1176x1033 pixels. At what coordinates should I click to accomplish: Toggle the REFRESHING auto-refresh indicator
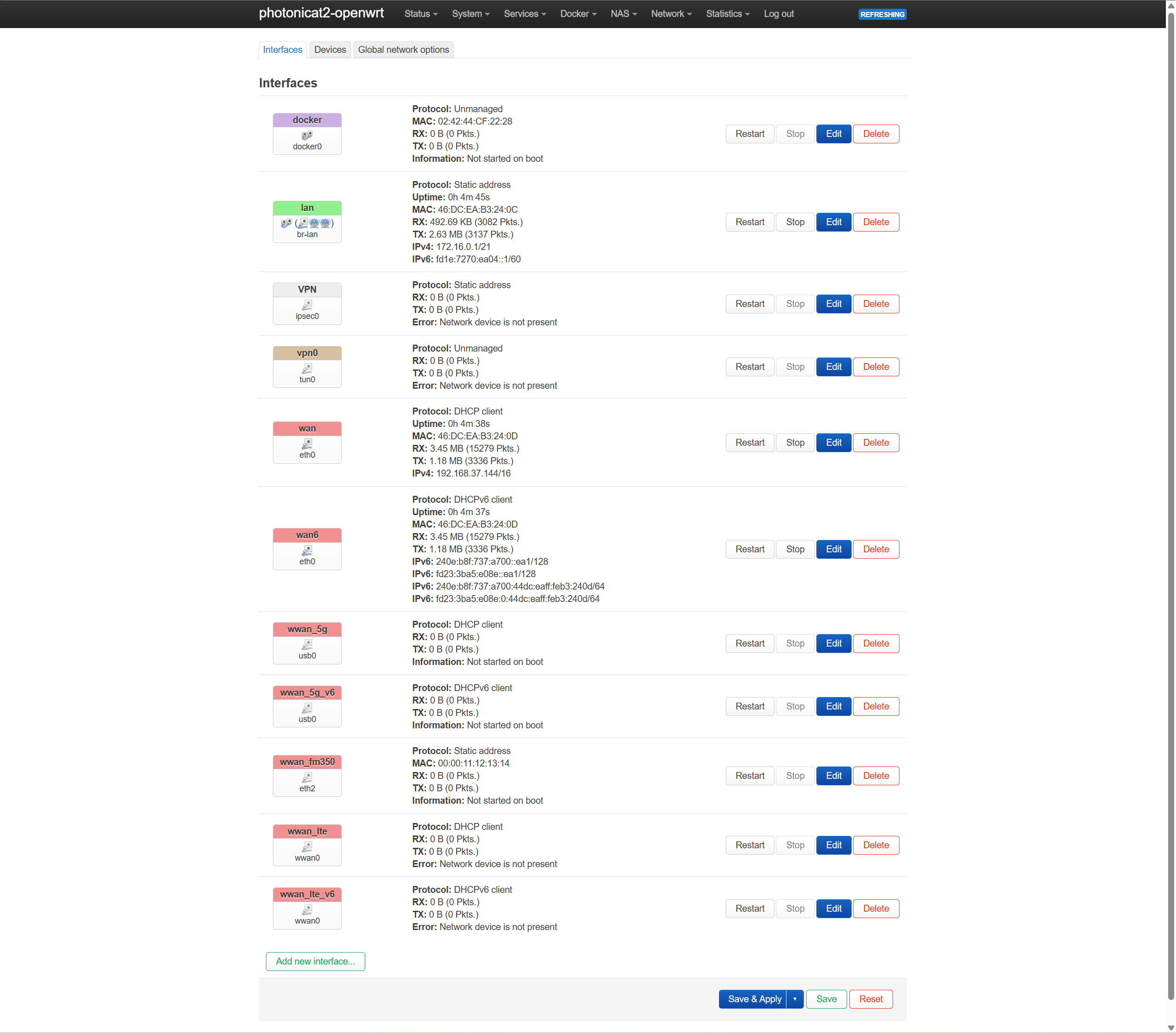882,14
